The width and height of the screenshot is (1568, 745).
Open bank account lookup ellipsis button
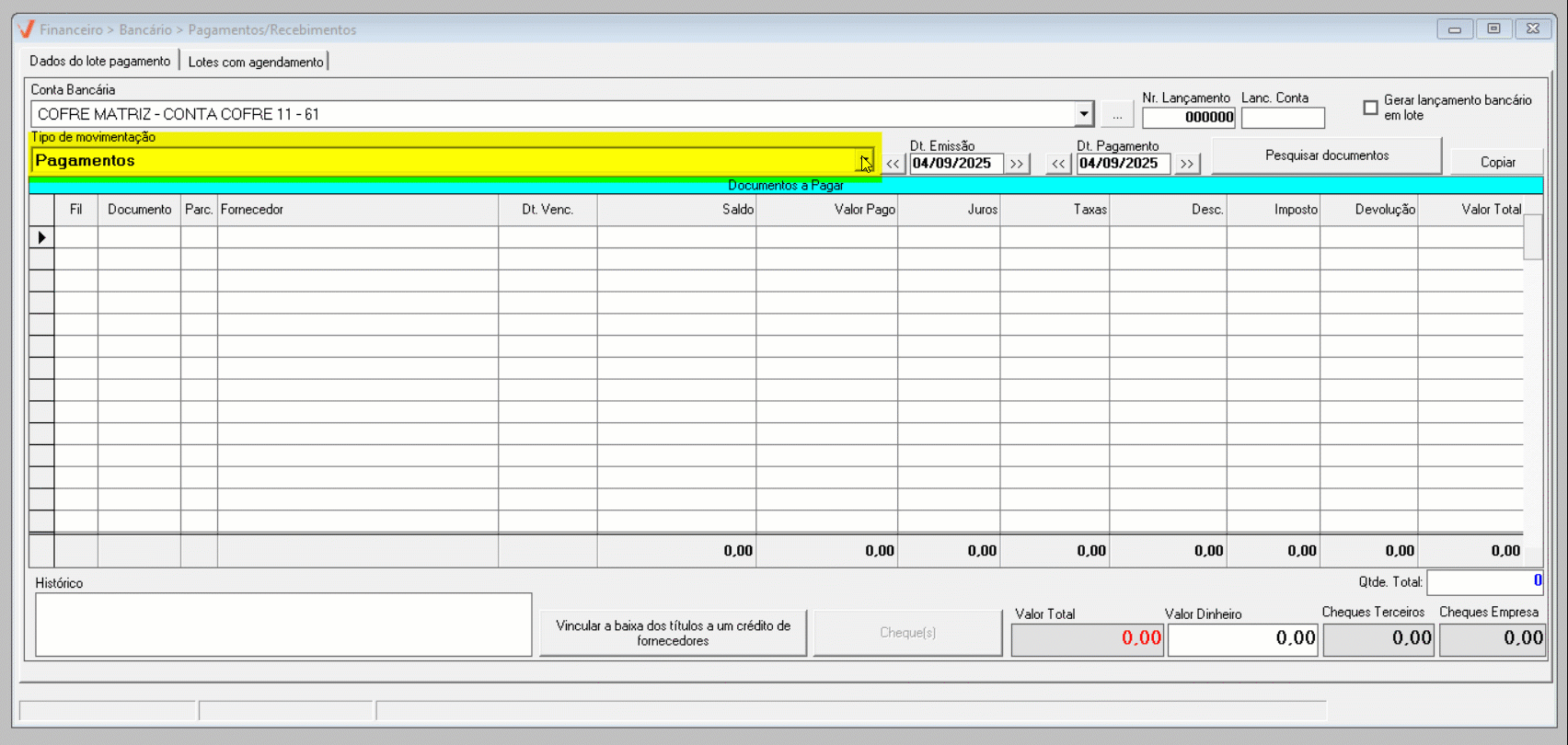(x=1117, y=115)
